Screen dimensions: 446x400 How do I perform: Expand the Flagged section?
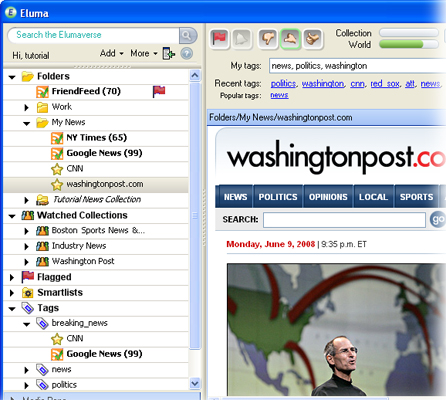coord(12,277)
